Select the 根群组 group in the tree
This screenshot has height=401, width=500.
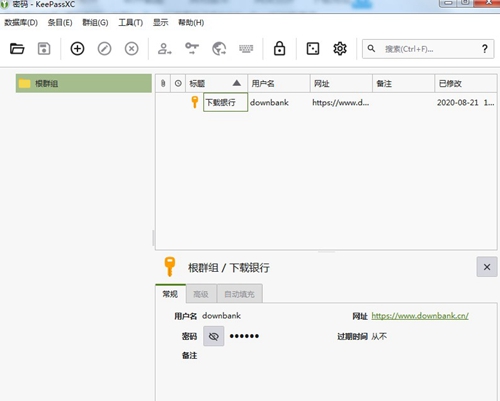[84, 83]
